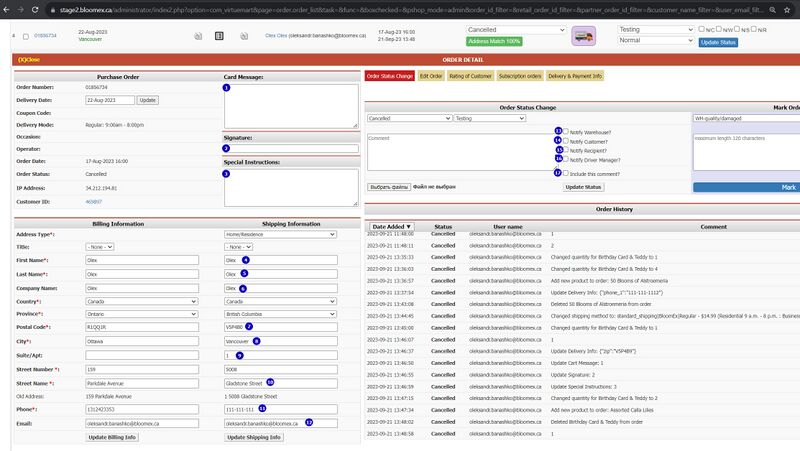Open Cancelled status dropdown in order row
This screenshot has width=800, height=451.
coord(516,30)
